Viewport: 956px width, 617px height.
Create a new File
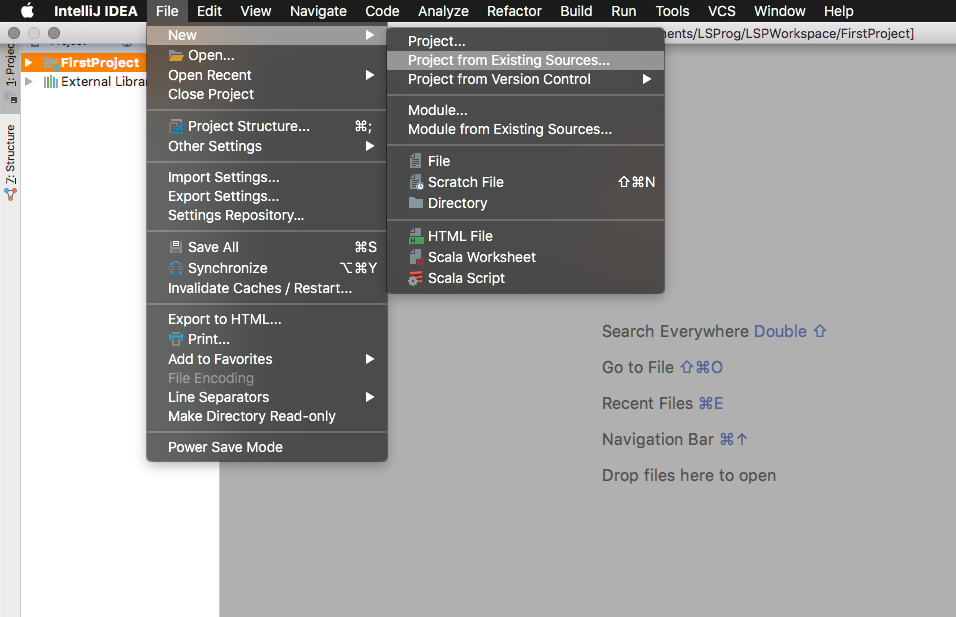tap(526, 161)
